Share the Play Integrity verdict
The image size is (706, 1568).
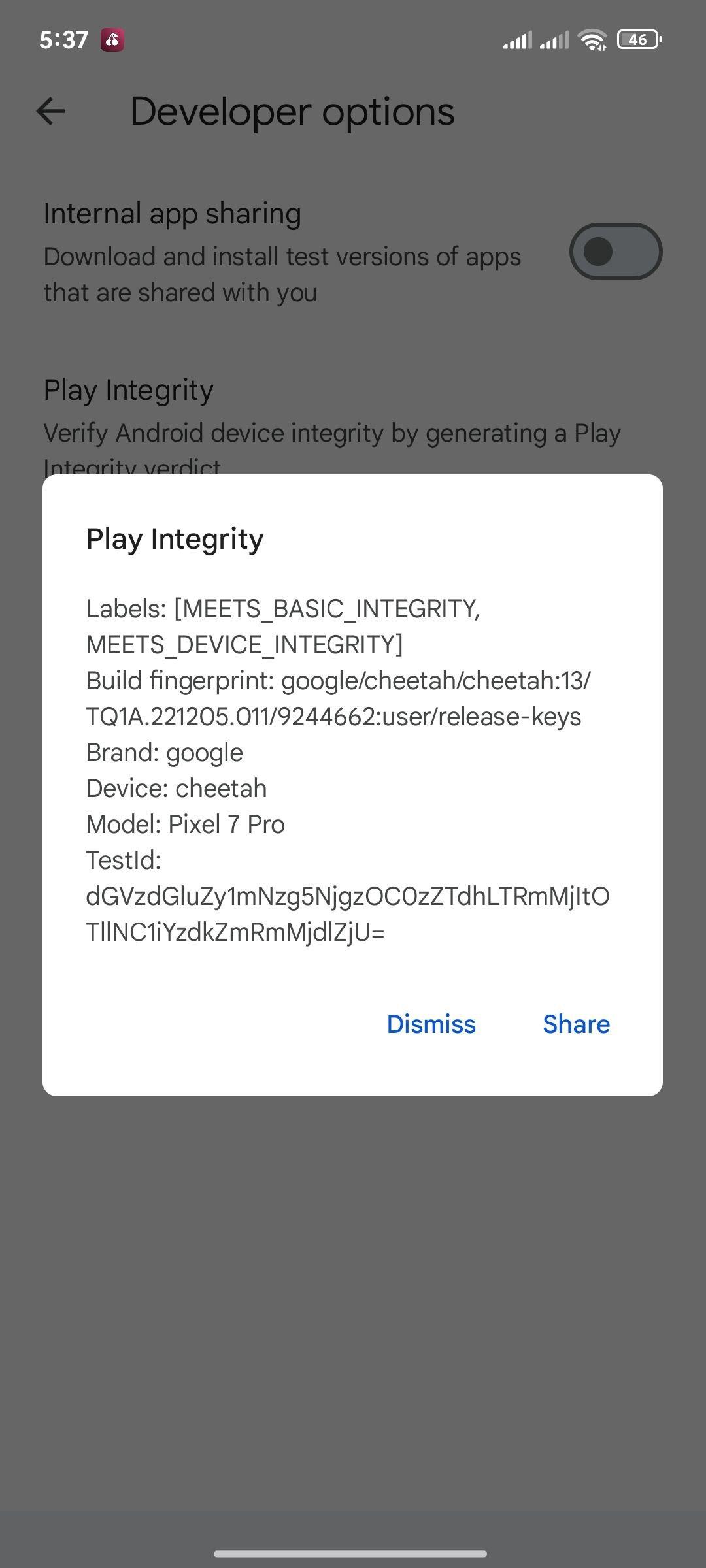click(577, 1024)
